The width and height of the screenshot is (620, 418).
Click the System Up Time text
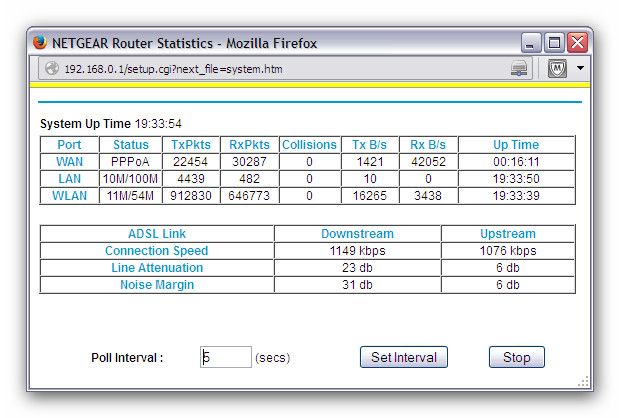pos(111,124)
